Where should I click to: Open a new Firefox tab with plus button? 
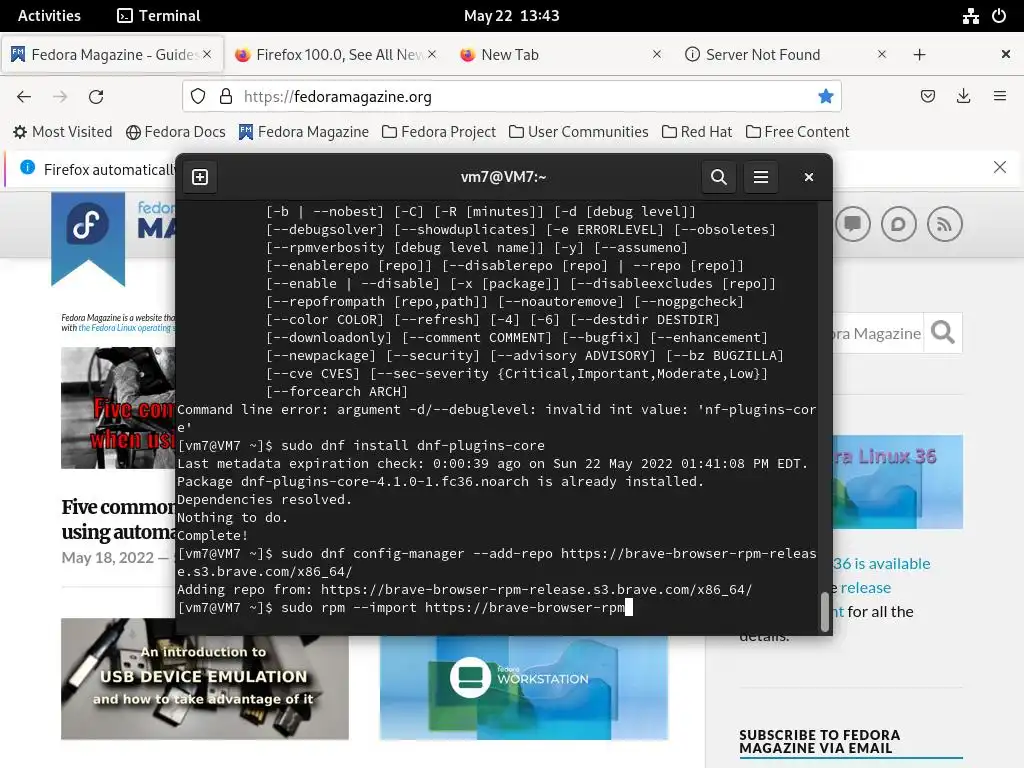coord(920,55)
